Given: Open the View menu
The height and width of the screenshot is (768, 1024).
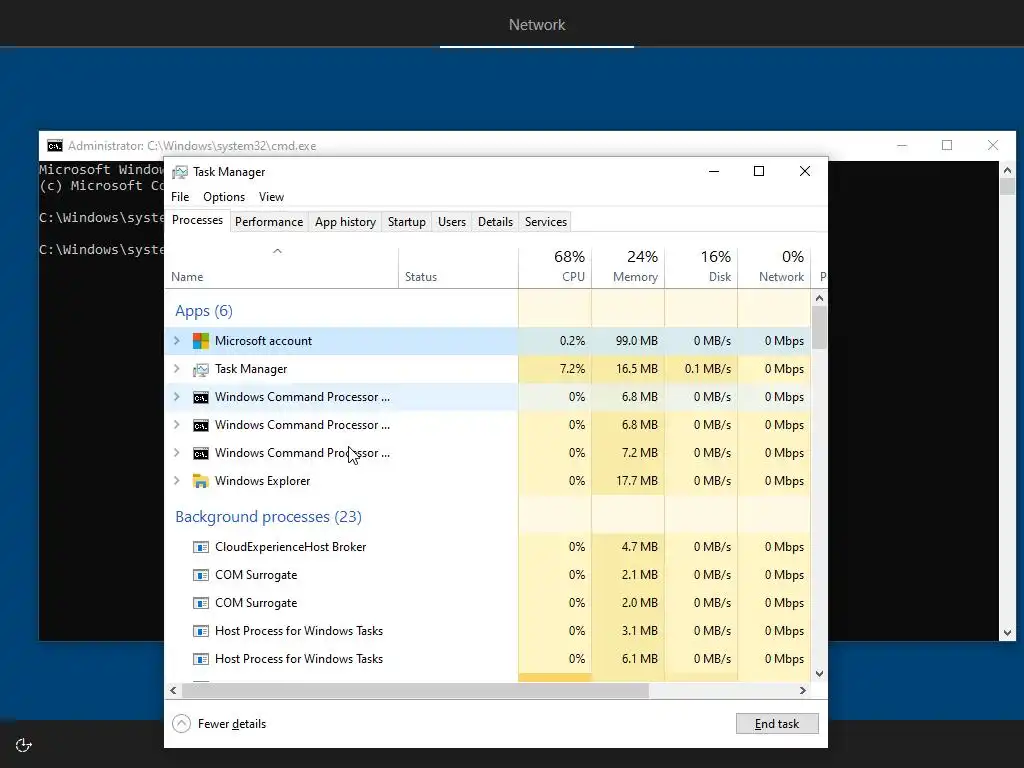Looking at the screenshot, I should (271, 197).
